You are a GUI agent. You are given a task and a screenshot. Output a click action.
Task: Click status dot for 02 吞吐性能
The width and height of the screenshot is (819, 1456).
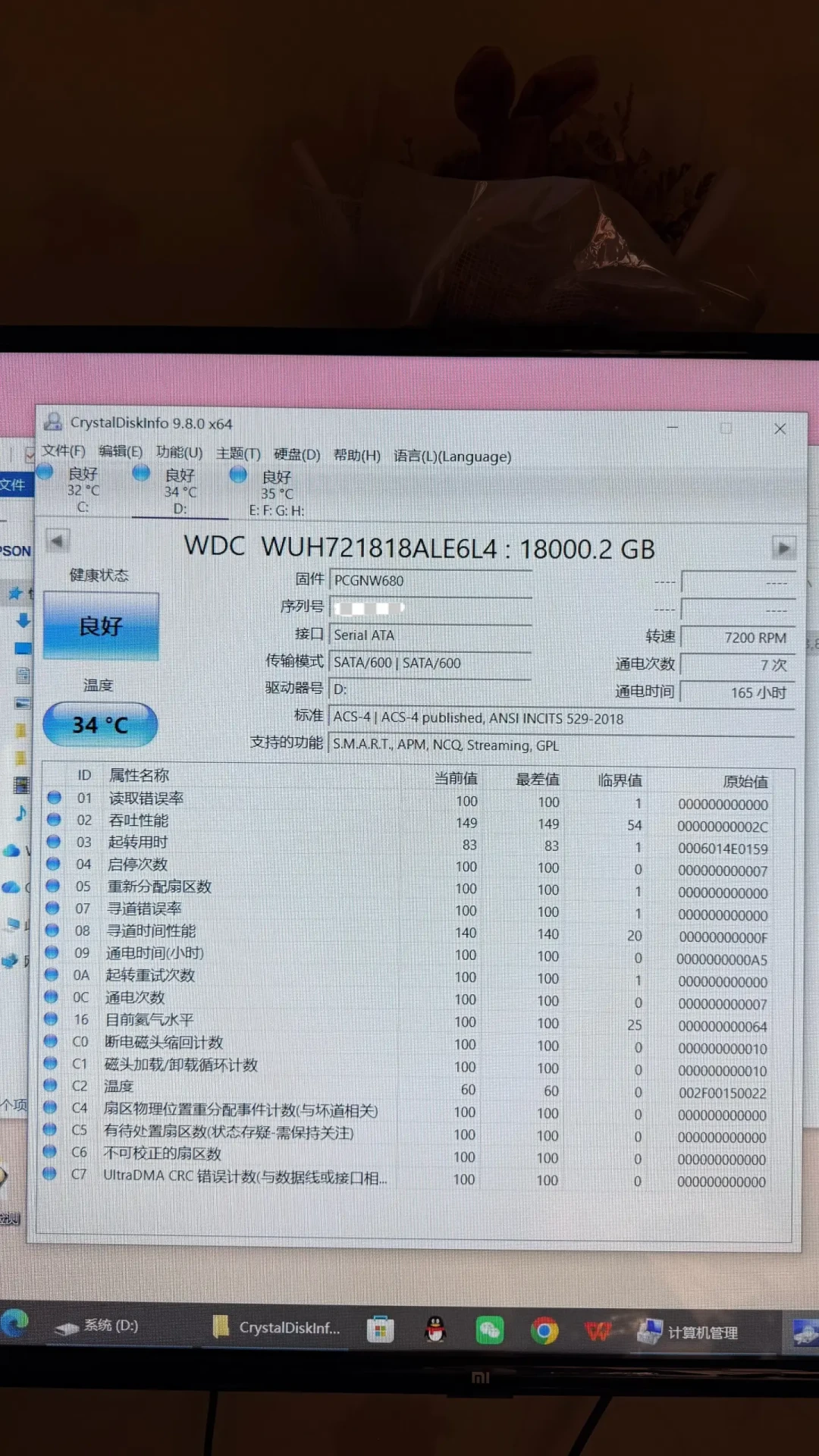(x=54, y=819)
